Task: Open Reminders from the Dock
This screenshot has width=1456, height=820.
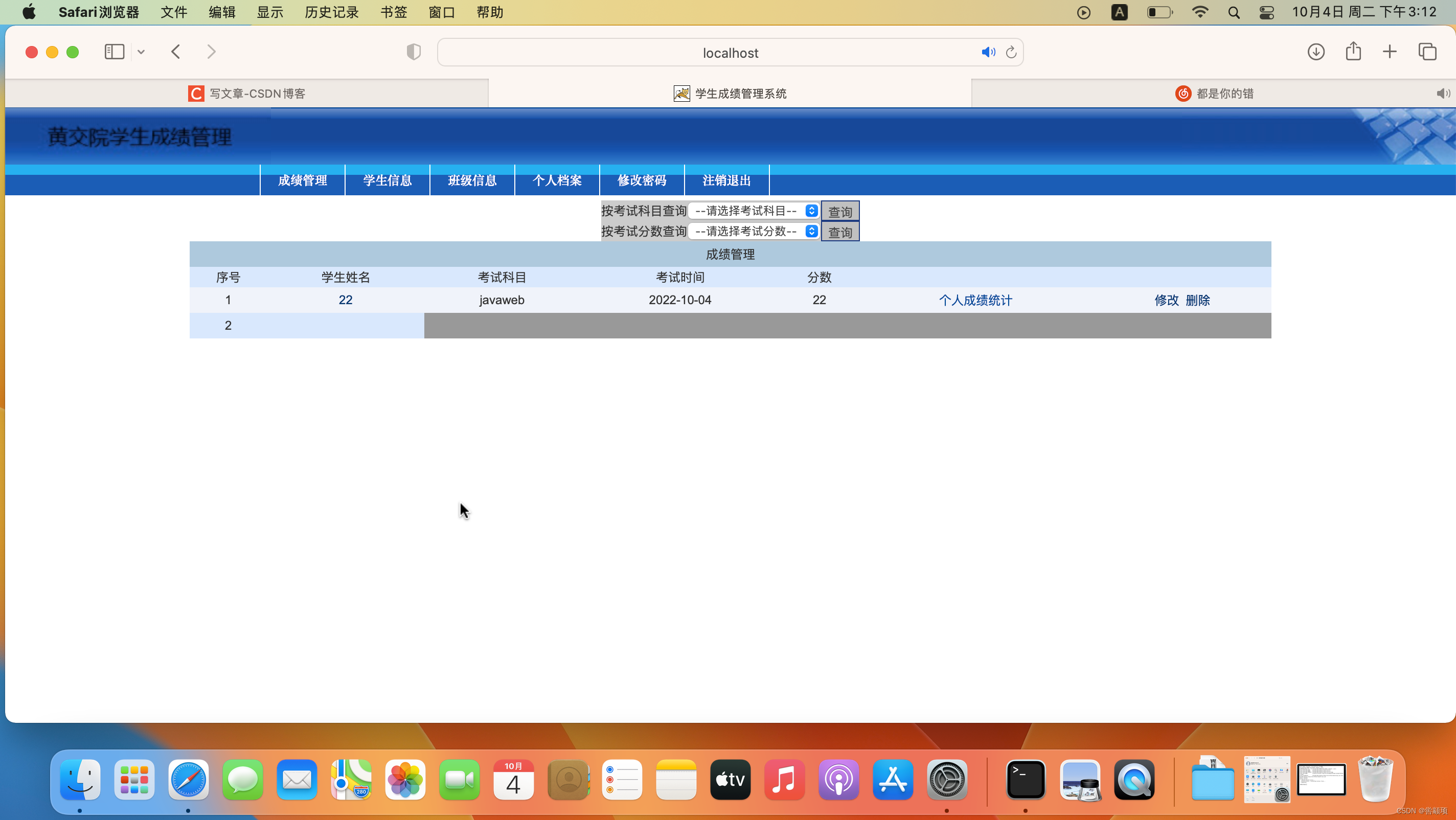Action: pyautogui.click(x=622, y=780)
